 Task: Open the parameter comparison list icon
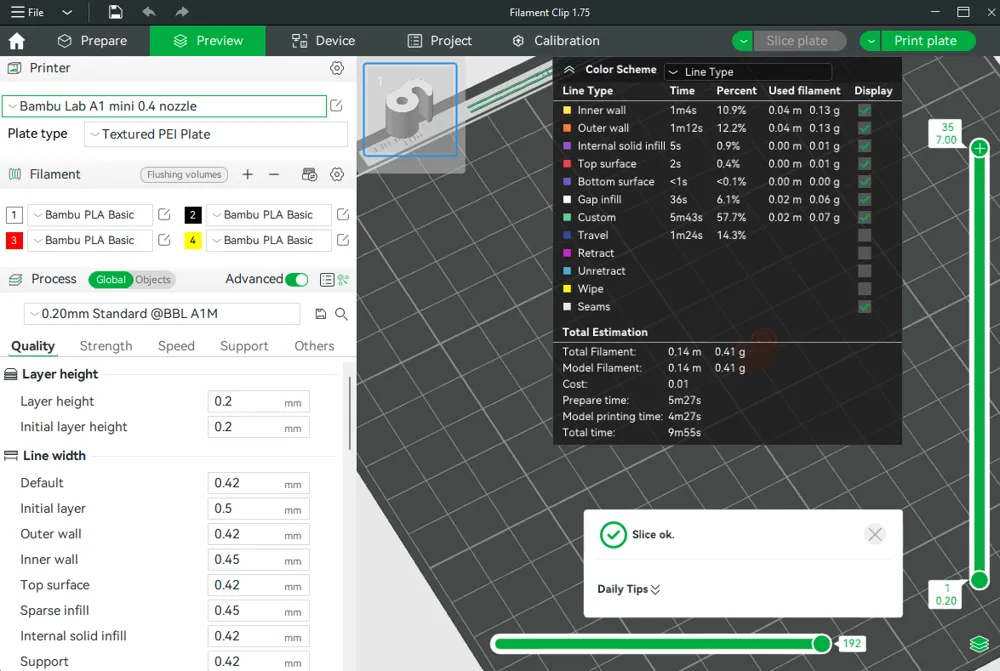point(327,279)
